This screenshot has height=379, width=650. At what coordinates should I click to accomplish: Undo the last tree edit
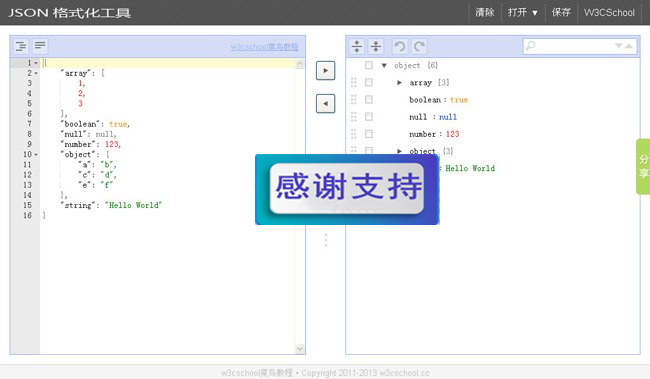point(400,46)
